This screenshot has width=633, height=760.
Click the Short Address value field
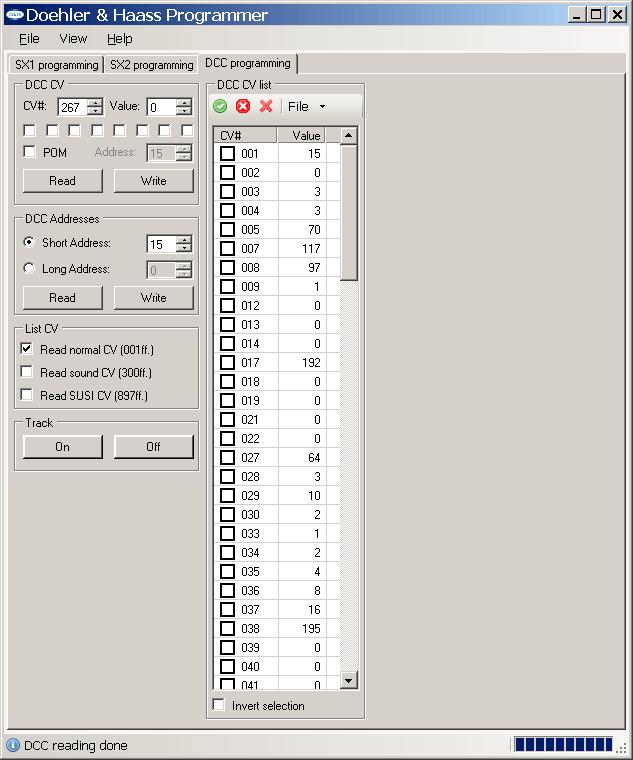pyautogui.click(x=161, y=244)
